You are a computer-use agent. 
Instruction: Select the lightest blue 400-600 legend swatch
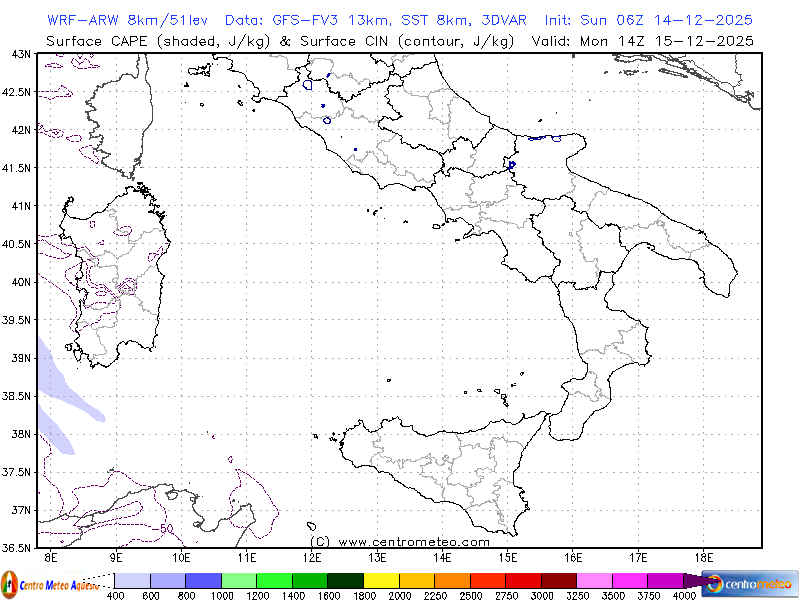click(x=132, y=581)
